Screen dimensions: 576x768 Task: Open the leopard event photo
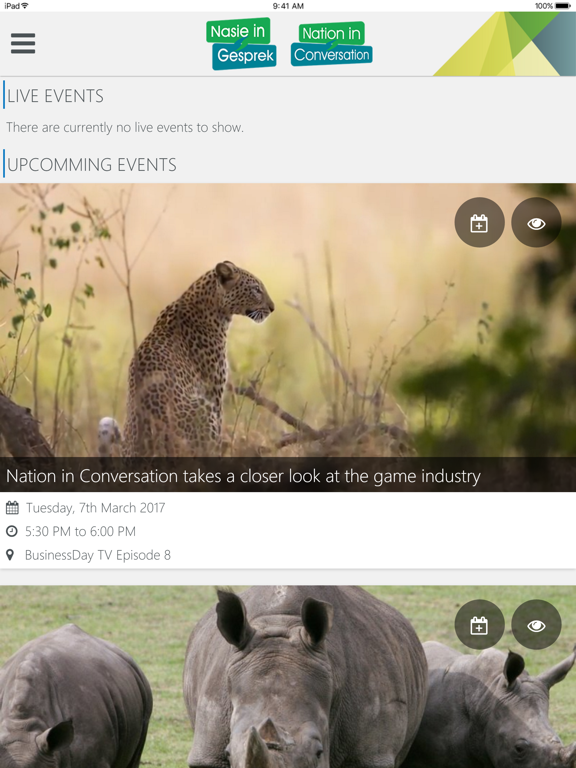tap(288, 337)
